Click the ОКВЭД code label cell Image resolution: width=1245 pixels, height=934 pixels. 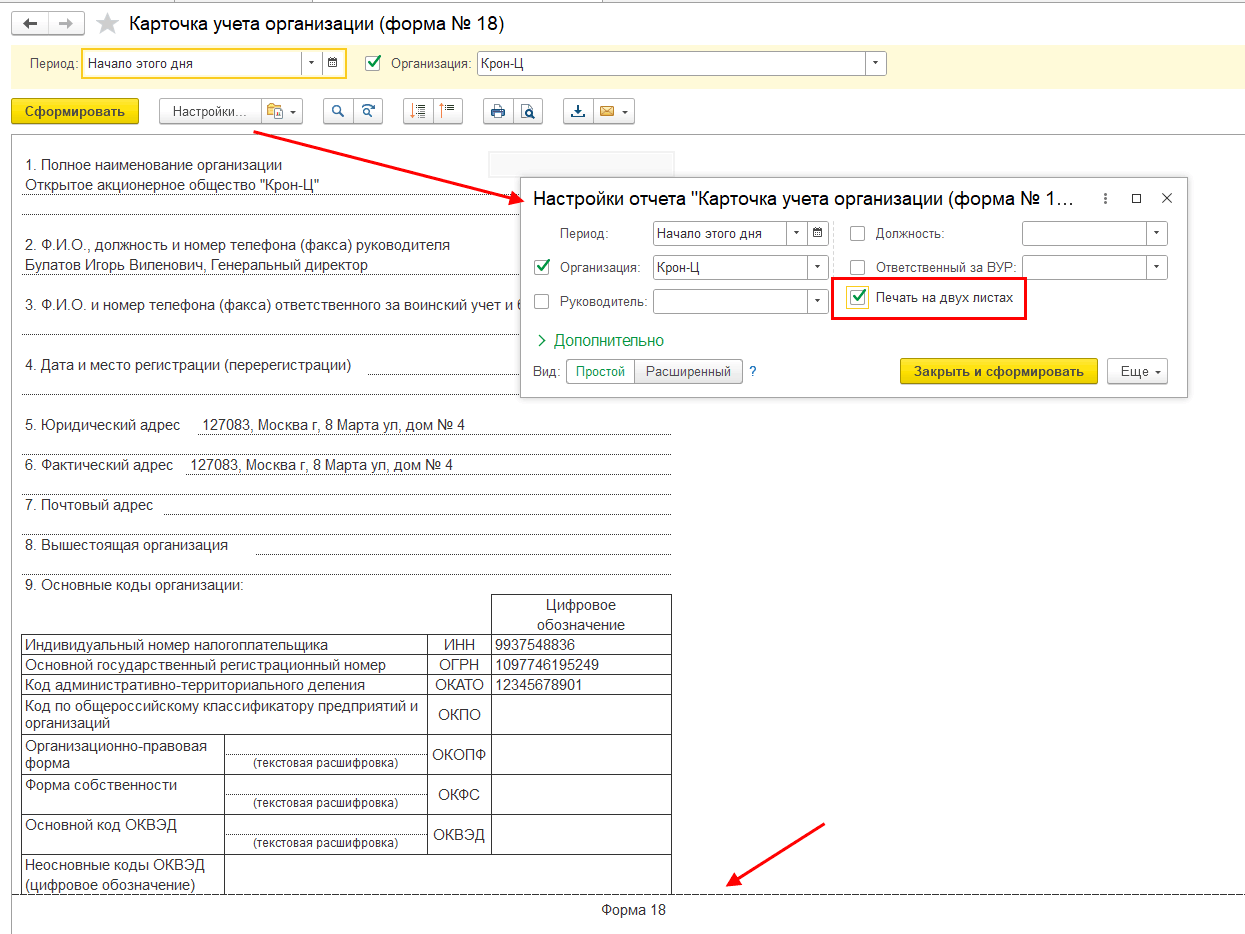pyautogui.click(x=459, y=834)
